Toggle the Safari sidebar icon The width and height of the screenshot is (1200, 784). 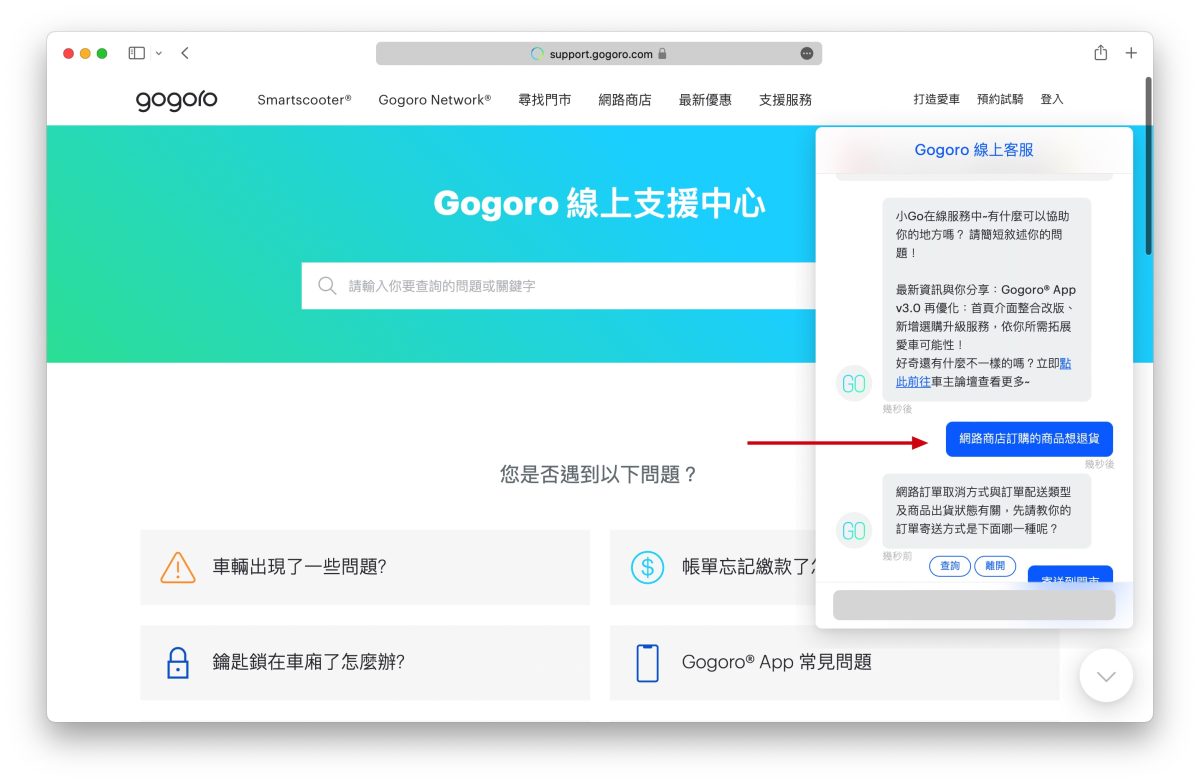(x=137, y=53)
